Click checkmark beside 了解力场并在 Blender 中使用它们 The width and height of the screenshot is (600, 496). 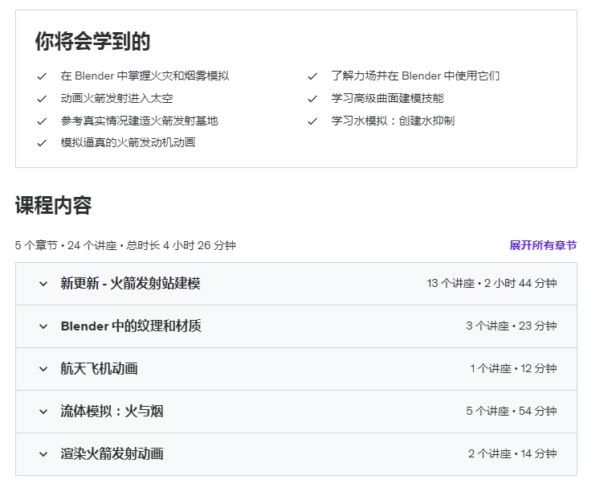click(313, 76)
